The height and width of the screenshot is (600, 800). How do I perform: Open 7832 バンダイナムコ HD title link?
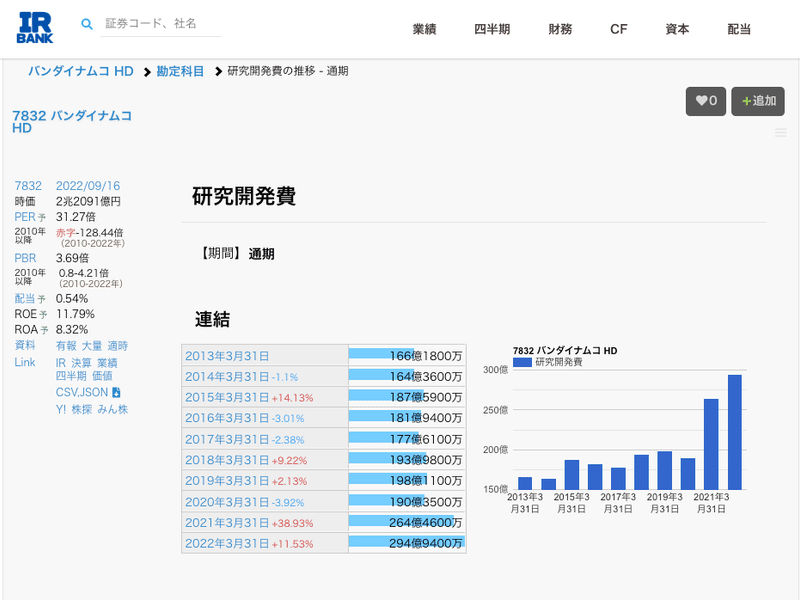coord(72,121)
